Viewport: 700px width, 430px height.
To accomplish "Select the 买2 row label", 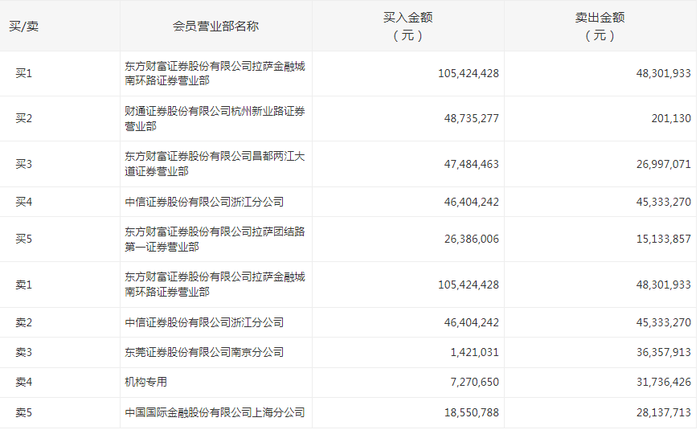I will pos(24,118).
